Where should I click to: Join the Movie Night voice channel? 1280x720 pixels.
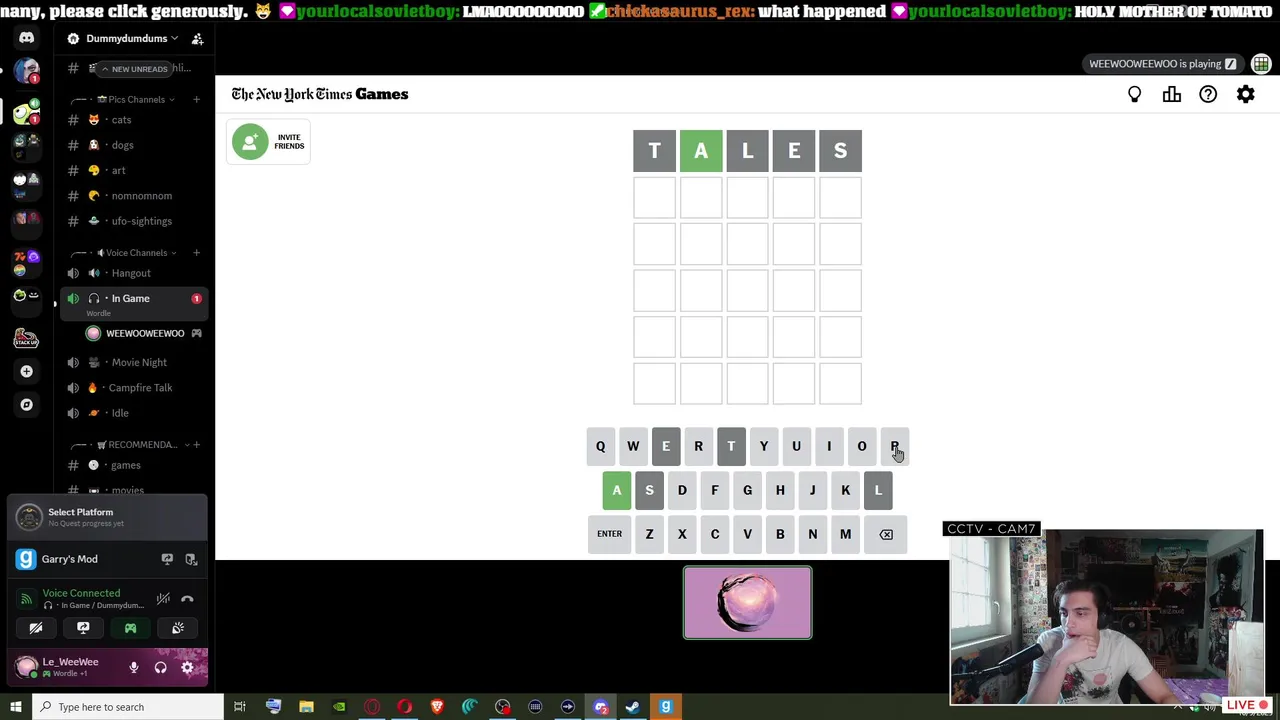click(x=134, y=362)
